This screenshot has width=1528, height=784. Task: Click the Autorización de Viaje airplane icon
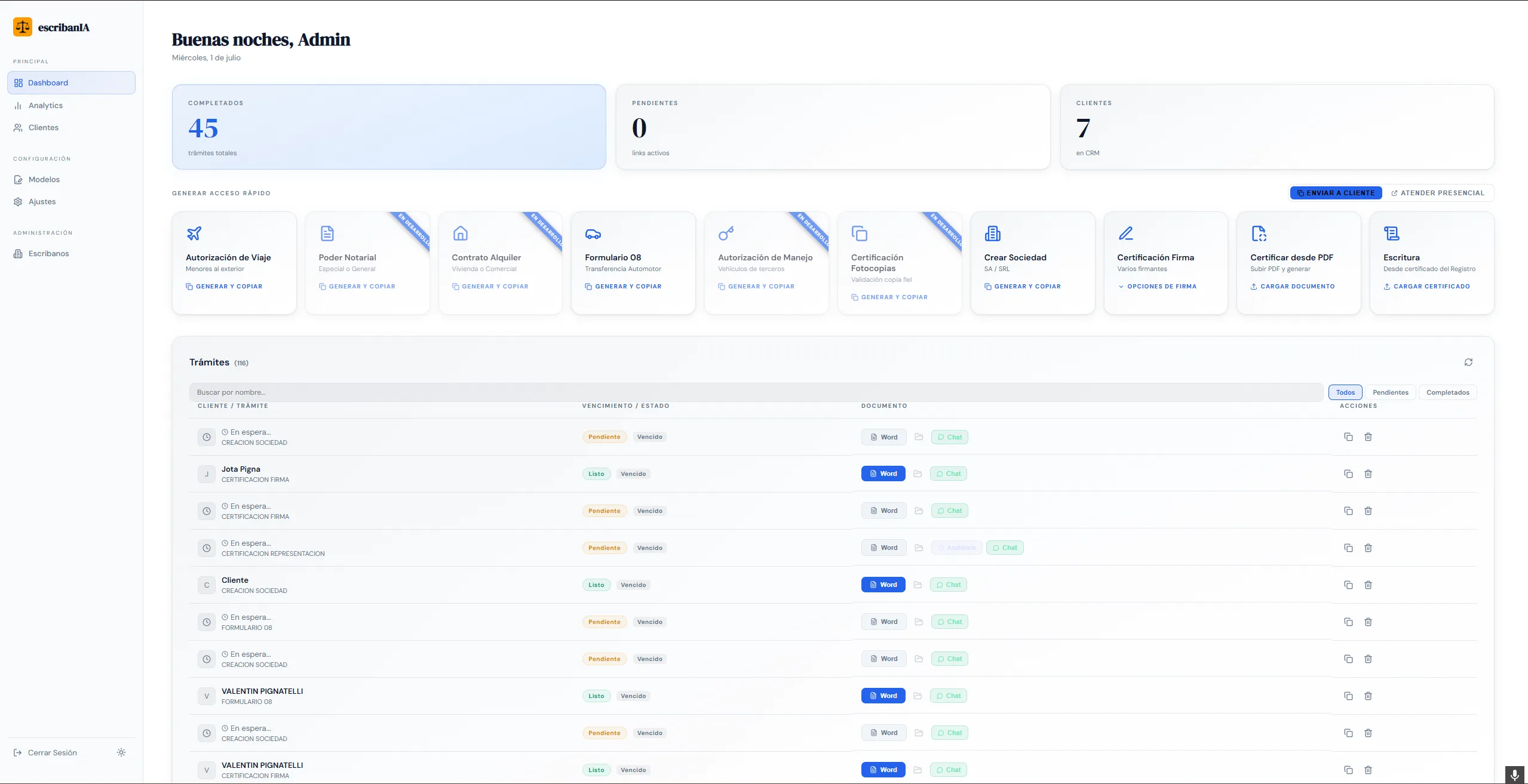coord(194,233)
